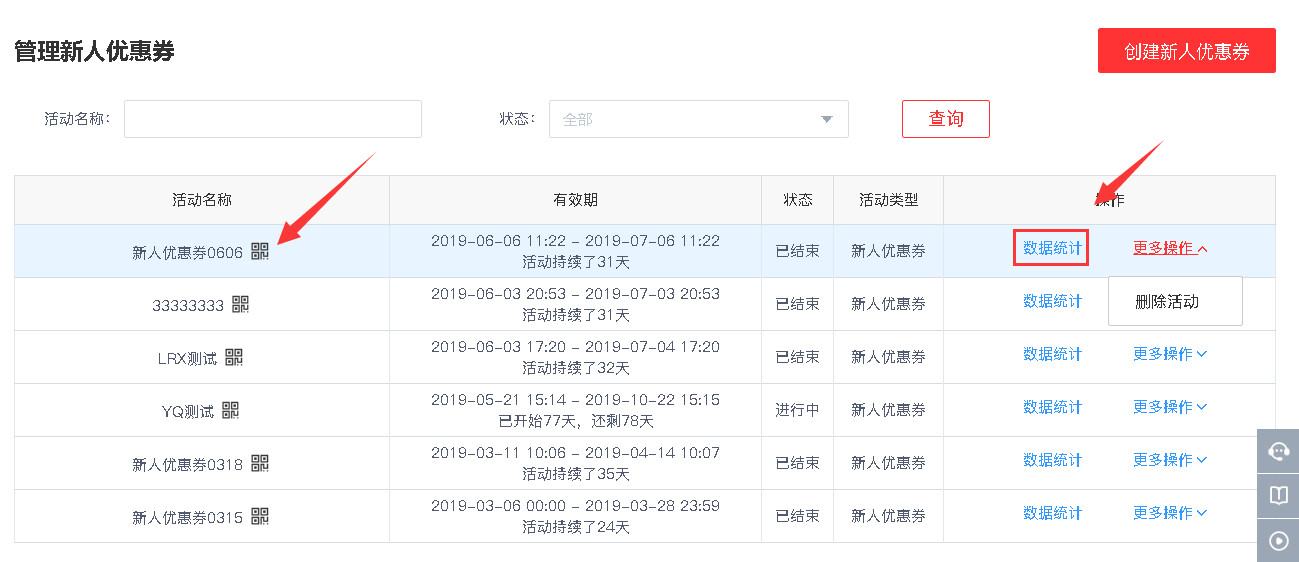The image size is (1299, 562).
Task: Open the video tutorial play icon
Action: click(x=1278, y=541)
